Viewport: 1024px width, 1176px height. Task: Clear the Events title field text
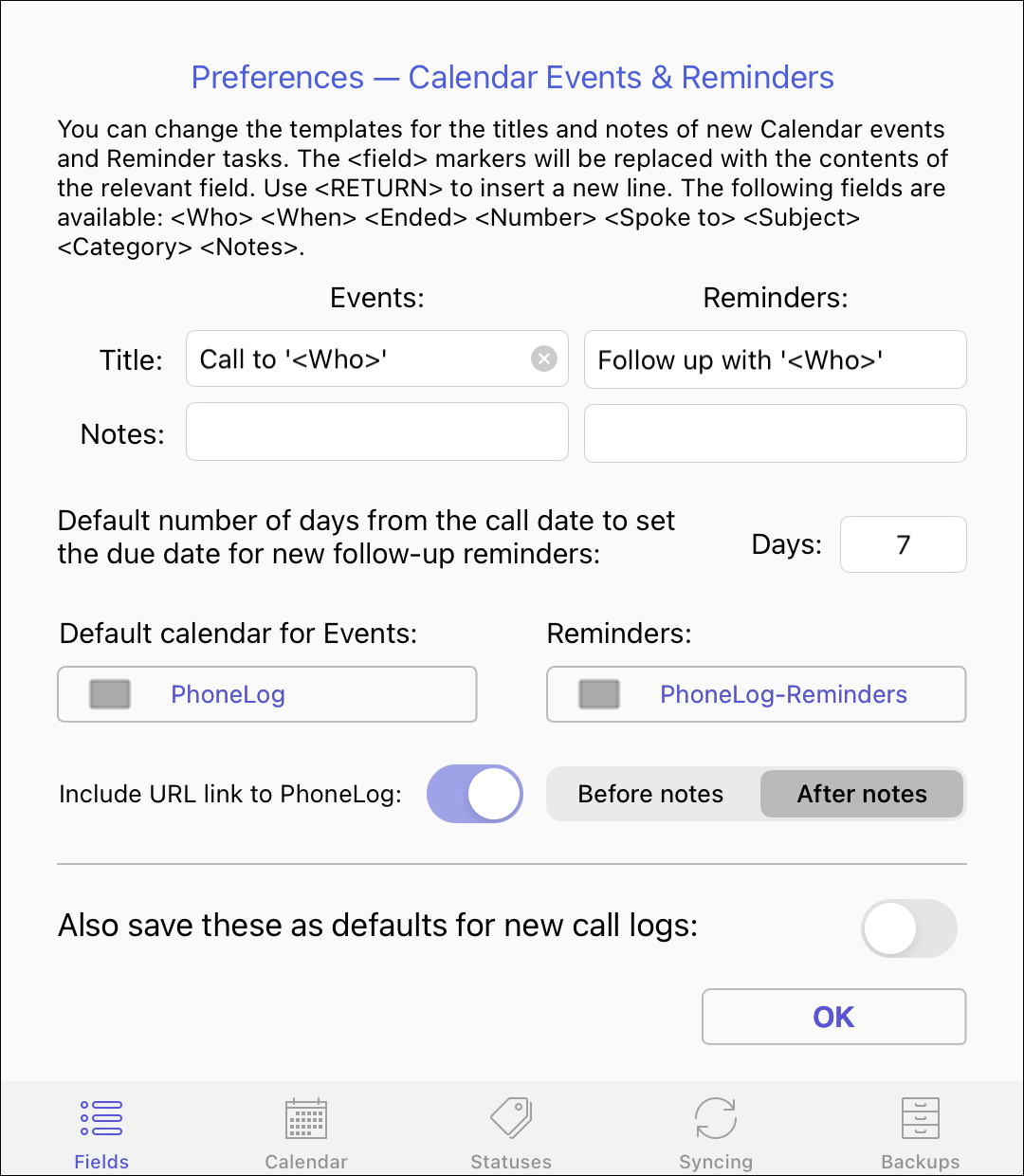coord(544,358)
